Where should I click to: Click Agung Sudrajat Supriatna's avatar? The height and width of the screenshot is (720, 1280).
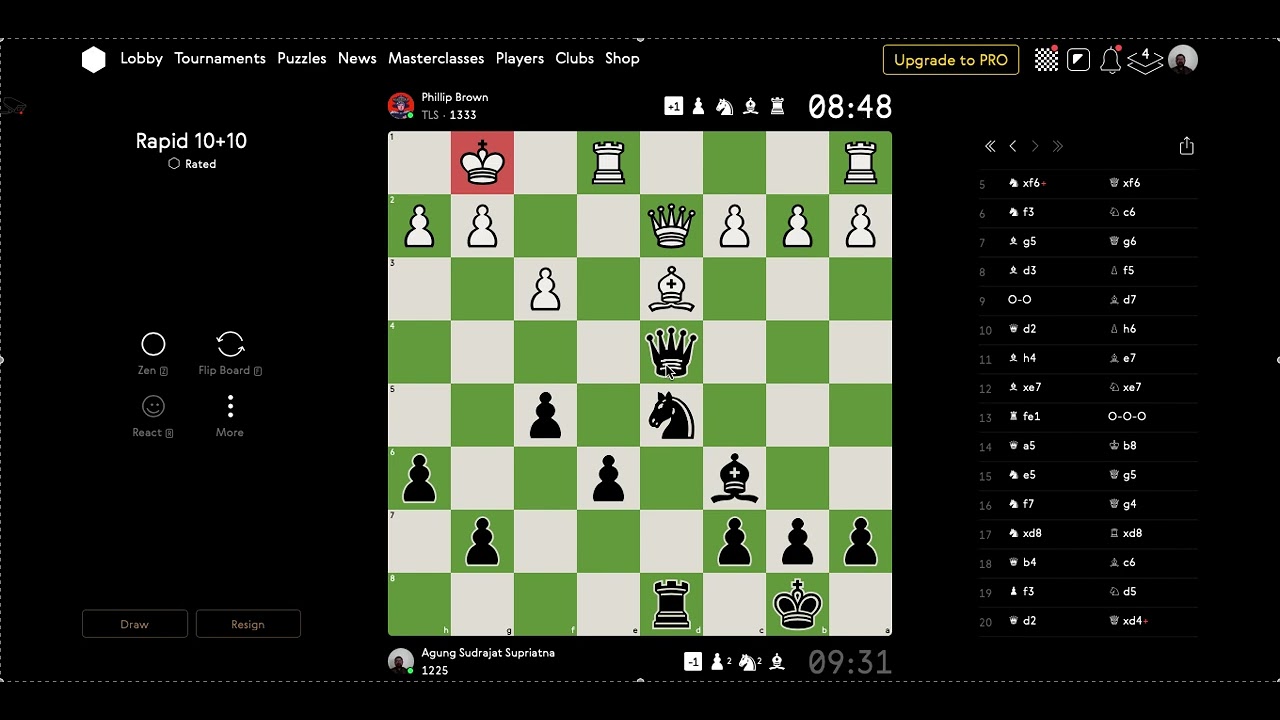(x=401, y=661)
